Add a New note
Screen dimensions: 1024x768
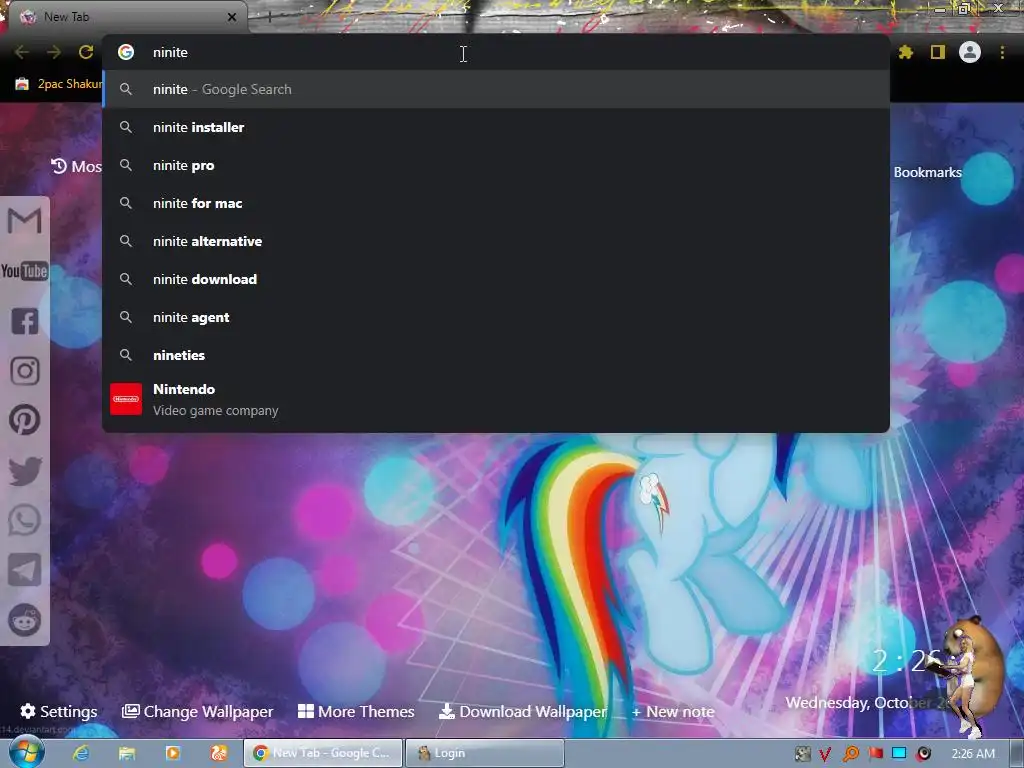[673, 712]
